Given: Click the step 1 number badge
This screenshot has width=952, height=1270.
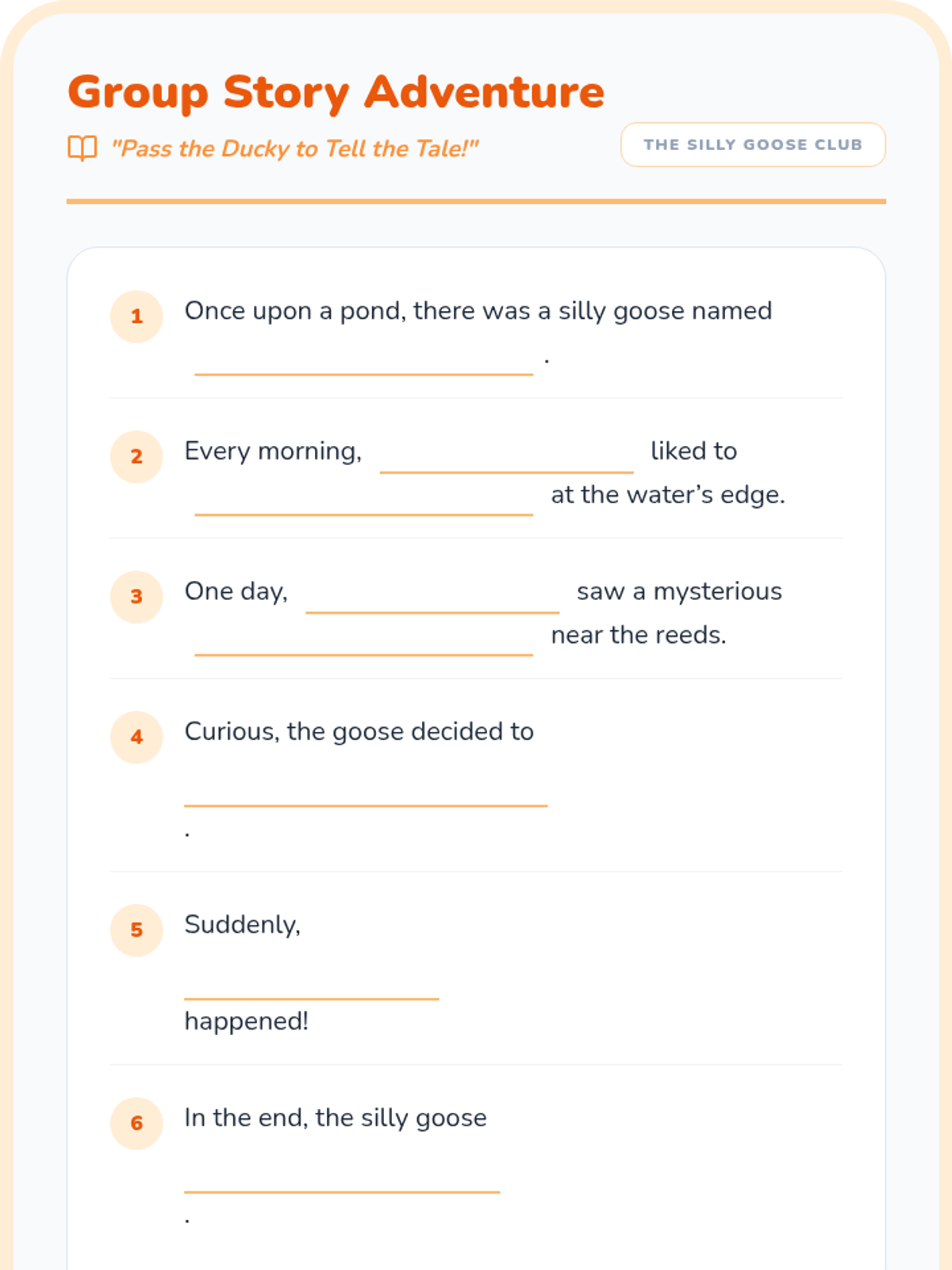Looking at the screenshot, I should [x=136, y=316].
